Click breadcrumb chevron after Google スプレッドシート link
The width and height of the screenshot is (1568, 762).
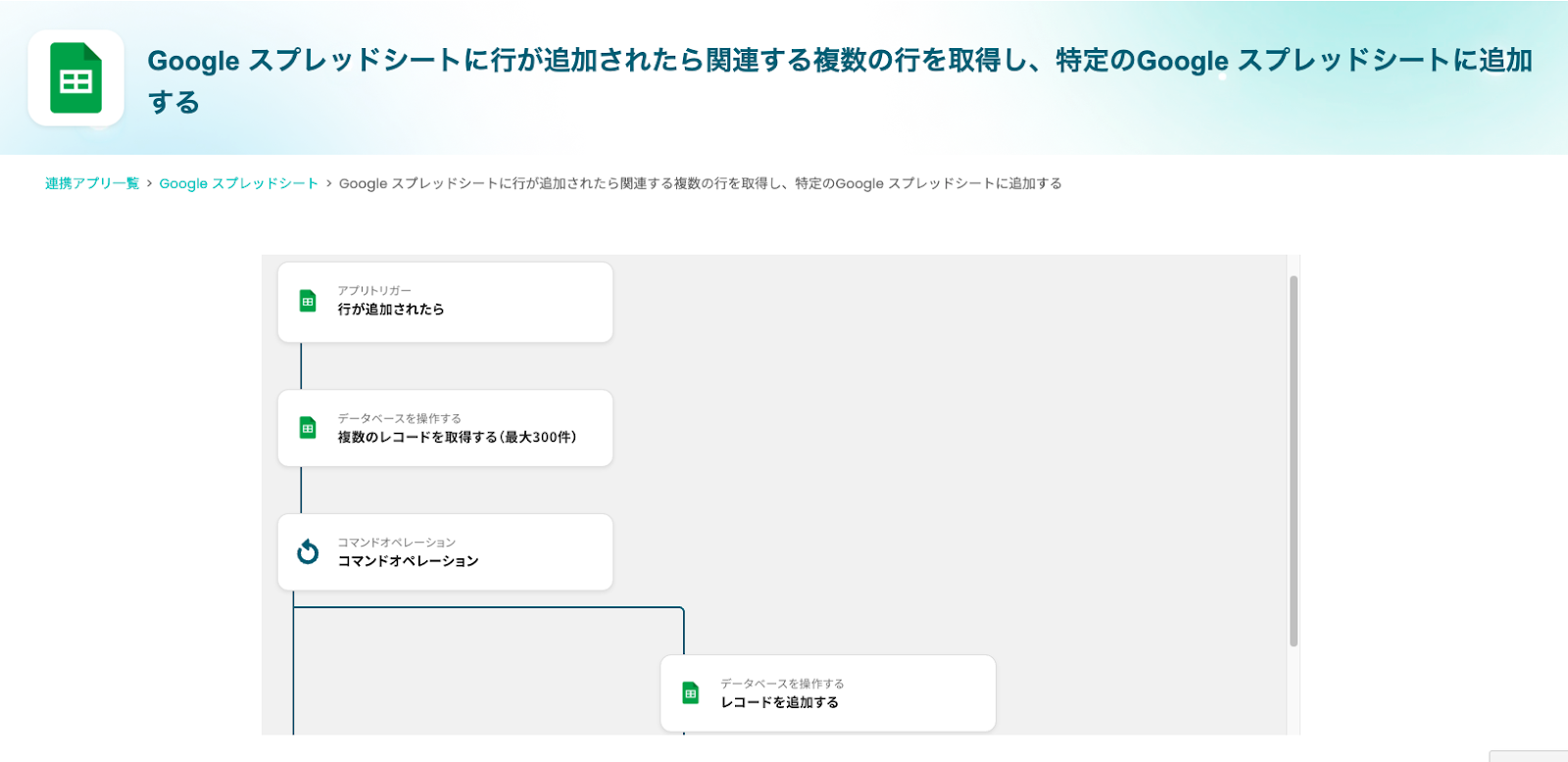pos(328,184)
